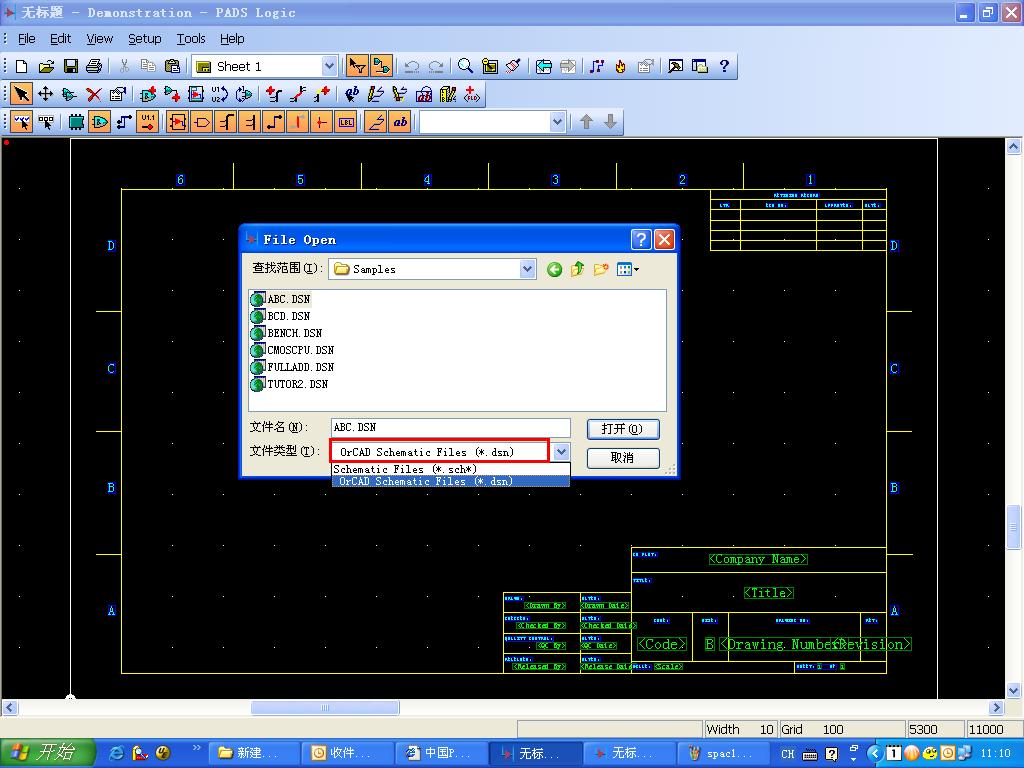Click the Print icon in the toolbar

pyautogui.click(x=94, y=66)
